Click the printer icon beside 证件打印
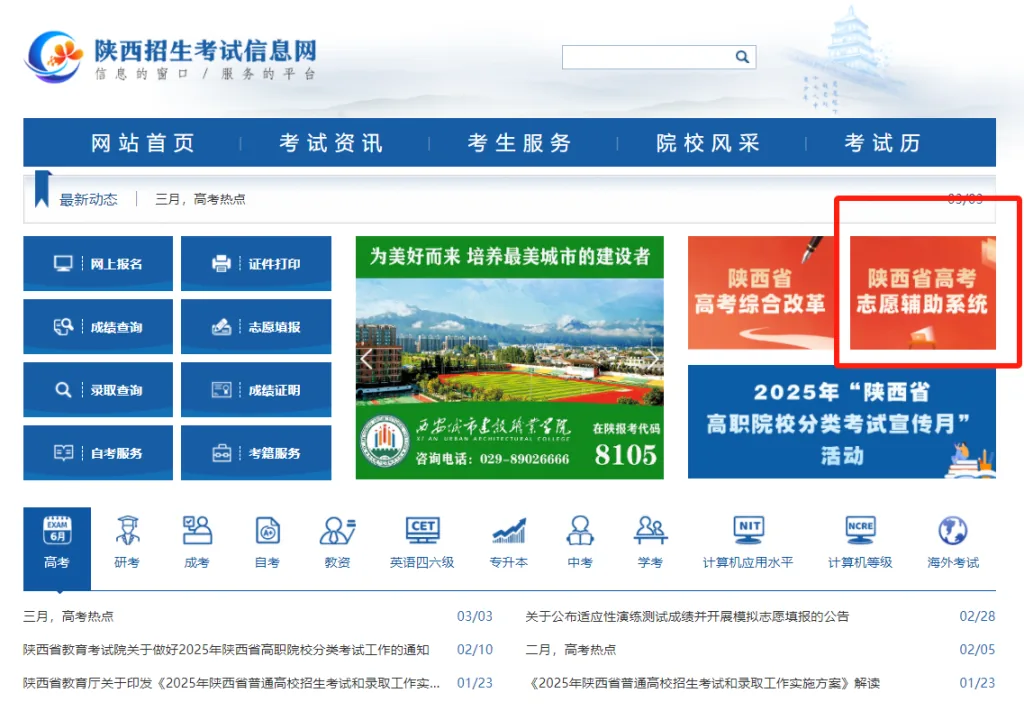The image size is (1024, 711). coord(221,263)
